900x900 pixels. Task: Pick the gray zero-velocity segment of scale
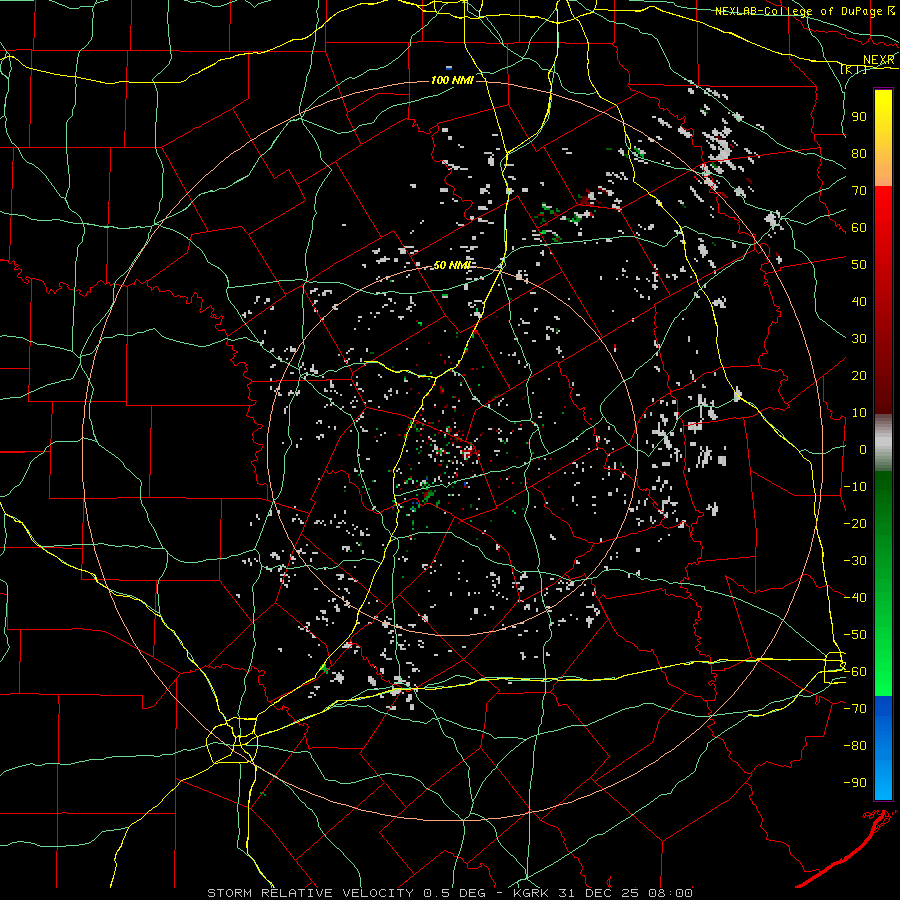tap(883, 442)
